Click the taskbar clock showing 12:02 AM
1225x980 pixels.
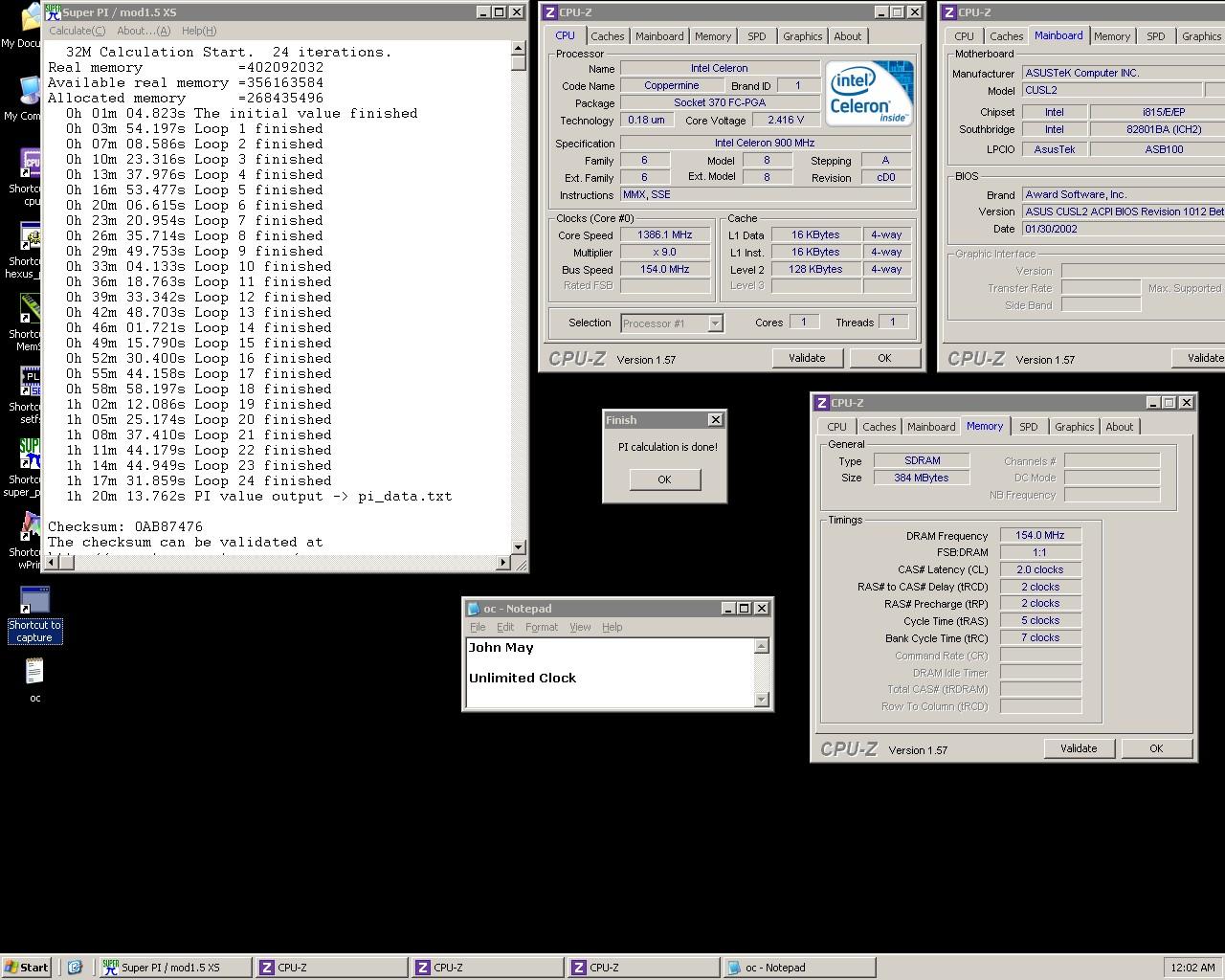(1192, 968)
